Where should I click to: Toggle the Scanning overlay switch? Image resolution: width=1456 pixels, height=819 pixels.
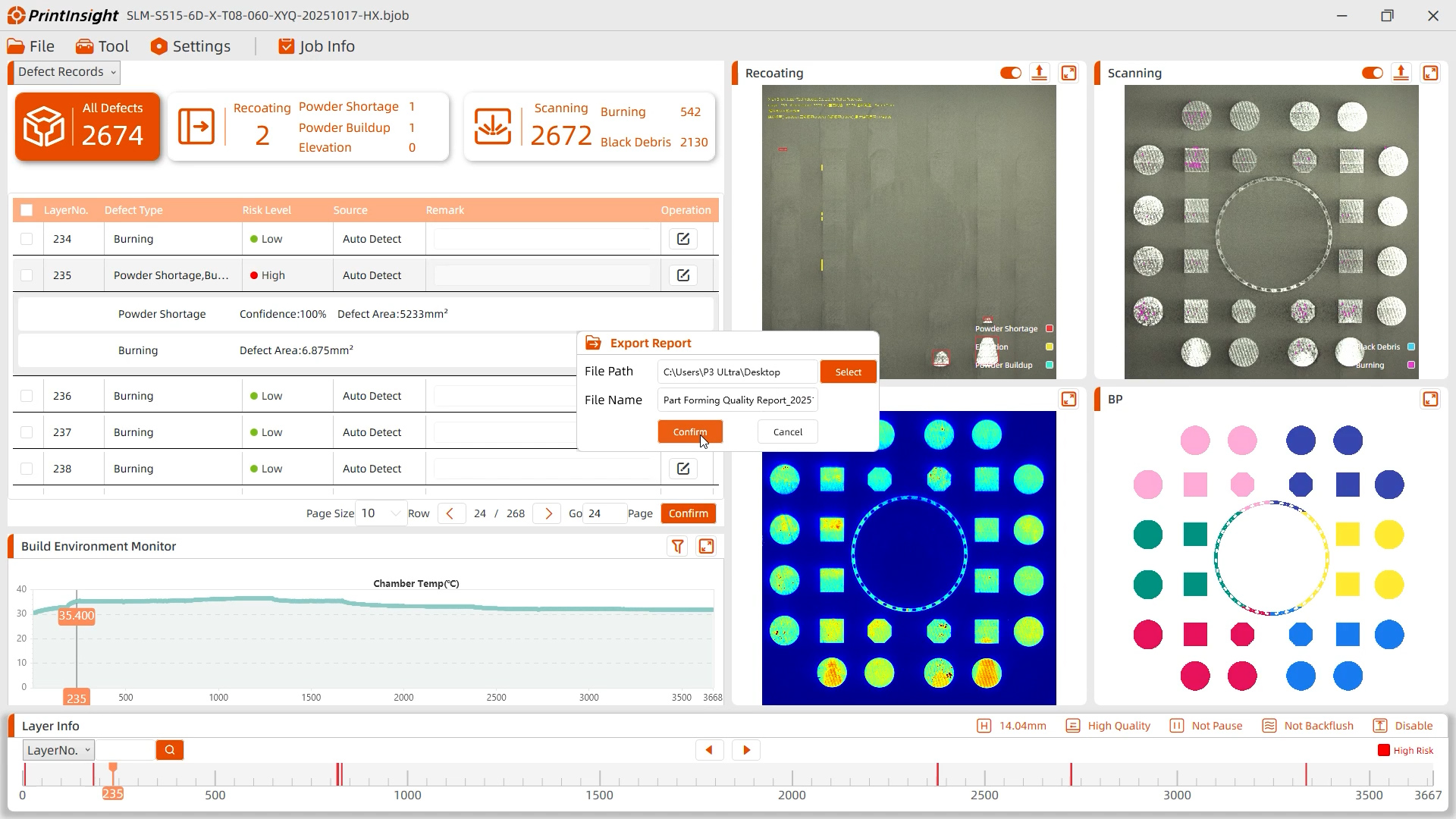1372,73
